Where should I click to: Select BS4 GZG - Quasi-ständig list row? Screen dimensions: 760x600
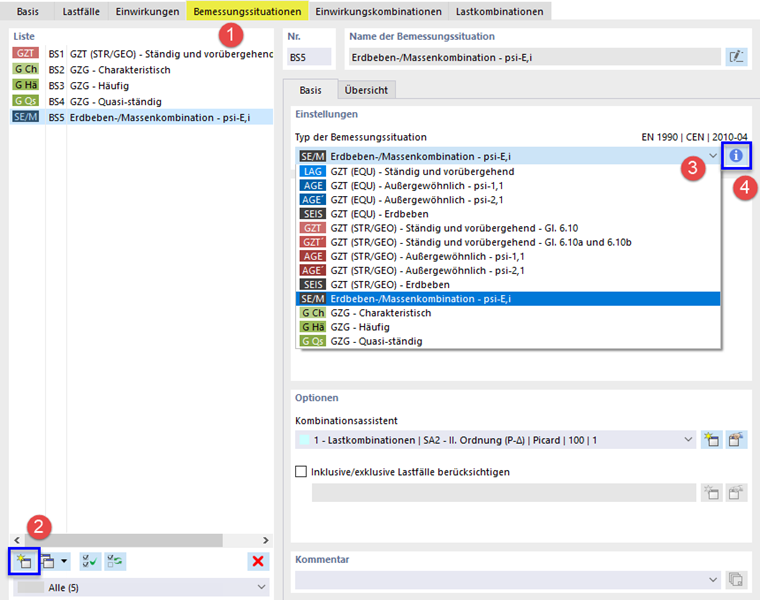pos(142,102)
